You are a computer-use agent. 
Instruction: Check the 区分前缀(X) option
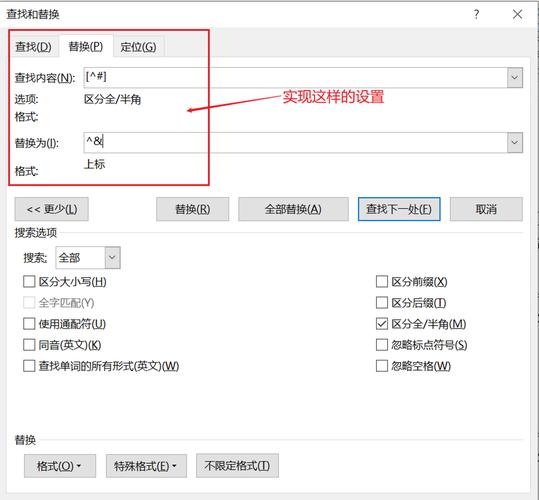[x=382, y=282]
